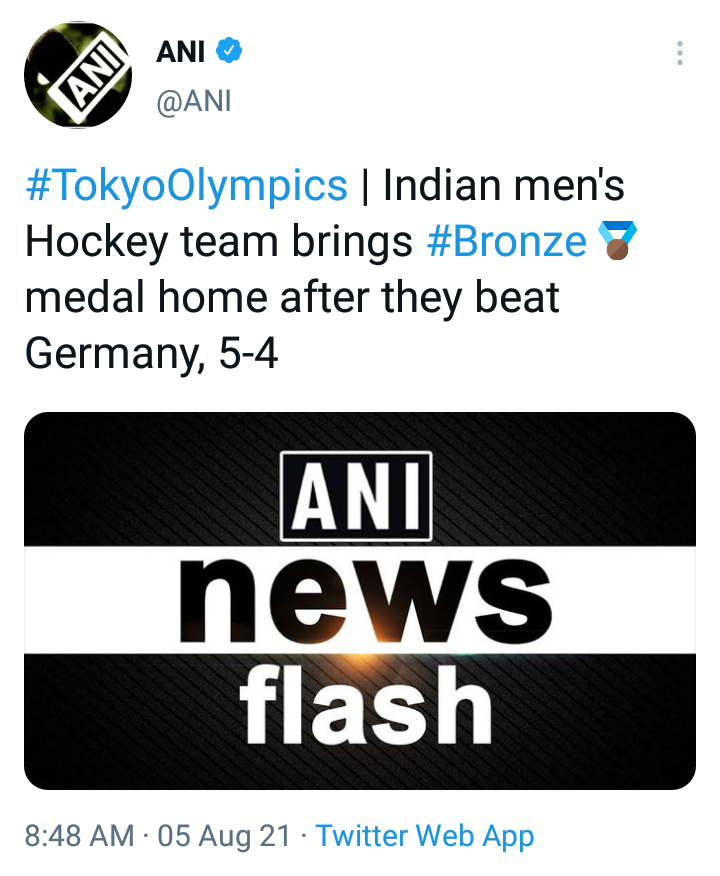Click the "Indian men's" tweet text
720x876 pixels.
(504, 186)
